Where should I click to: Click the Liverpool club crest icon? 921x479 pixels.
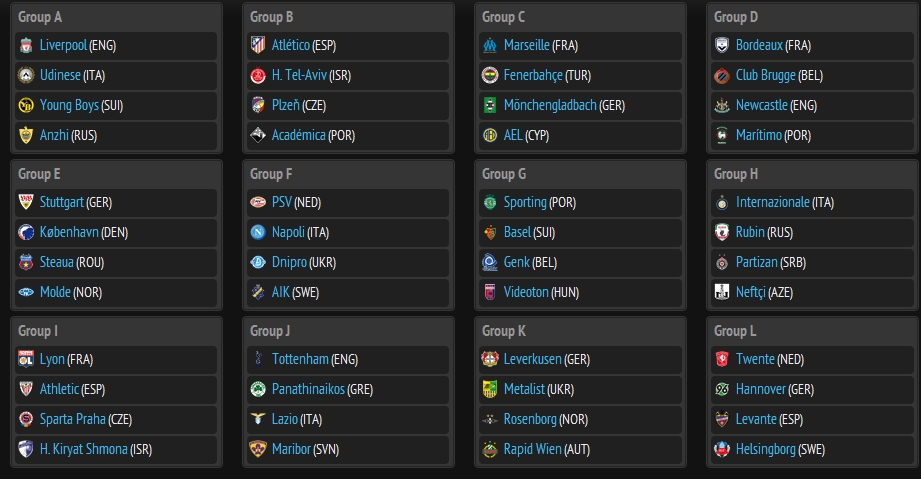pos(26,45)
